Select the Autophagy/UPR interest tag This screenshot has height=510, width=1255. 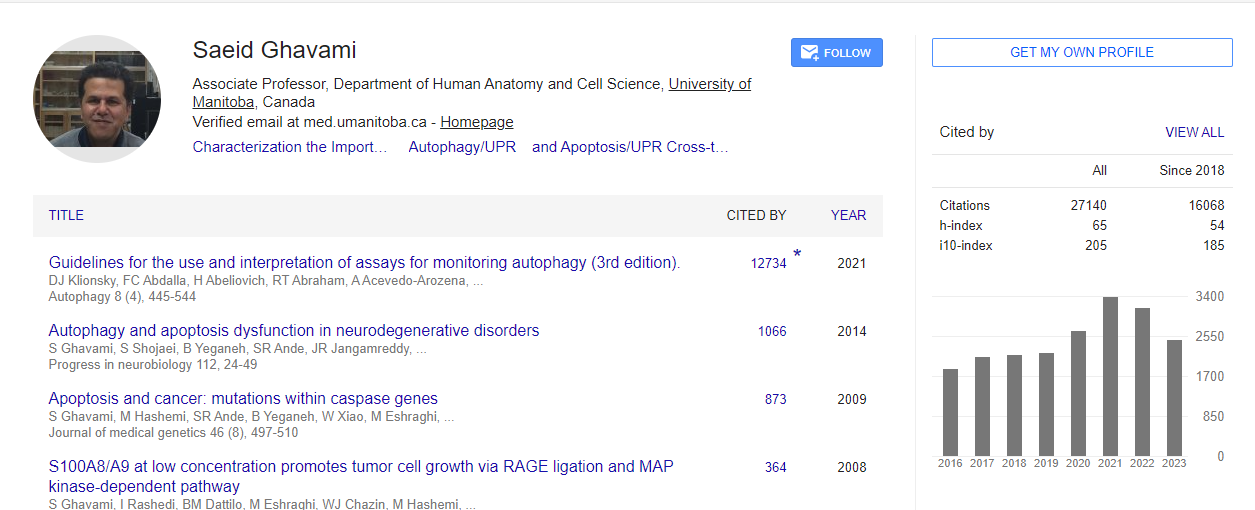(462, 147)
